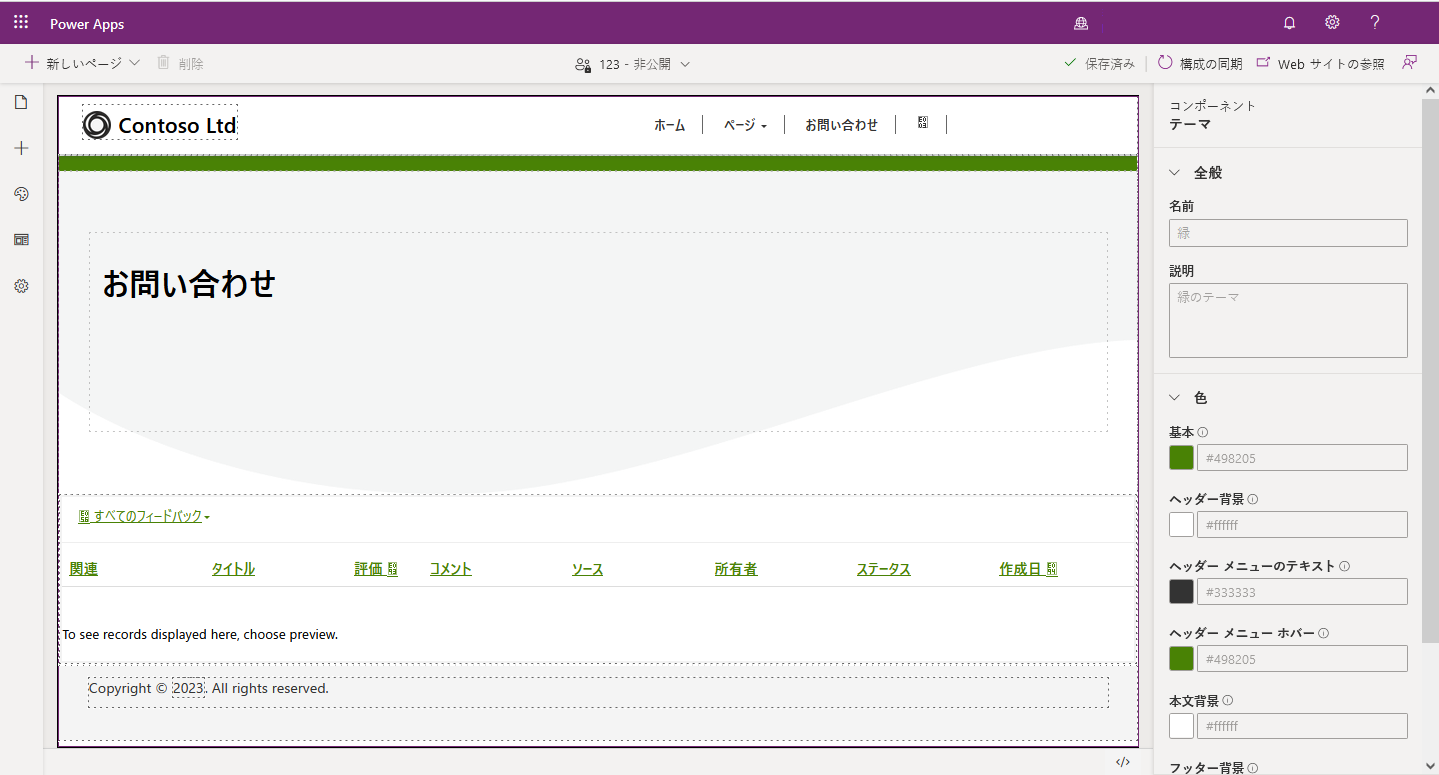Click 本文背景 white color swatch
This screenshot has width=1439, height=775.
click(x=1181, y=726)
